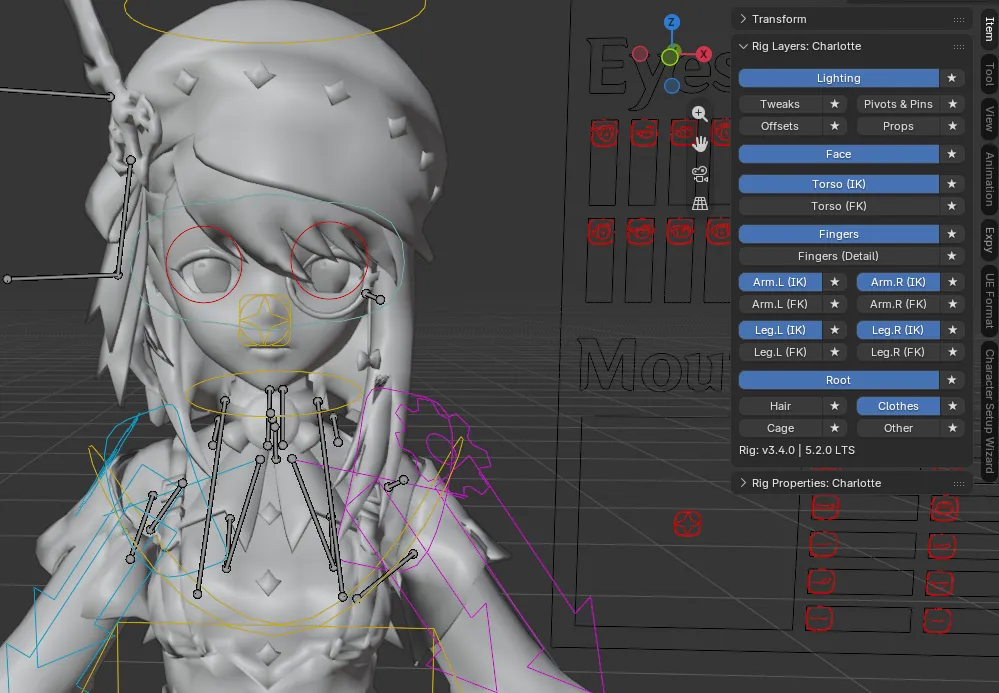The height and width of the screenshot is (693, 999).
Task: Turn off the Arm.L (IK) layer
Action: pyautogui.click(x=780, y=282)
